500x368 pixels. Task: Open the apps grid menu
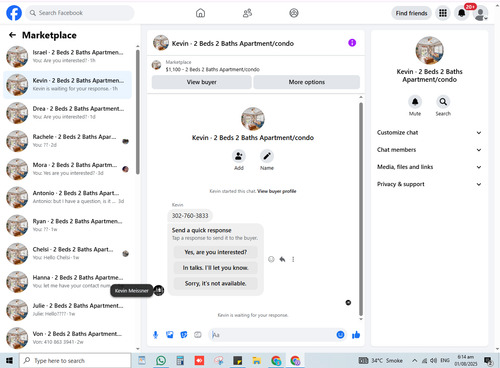(x=443, y=13)
